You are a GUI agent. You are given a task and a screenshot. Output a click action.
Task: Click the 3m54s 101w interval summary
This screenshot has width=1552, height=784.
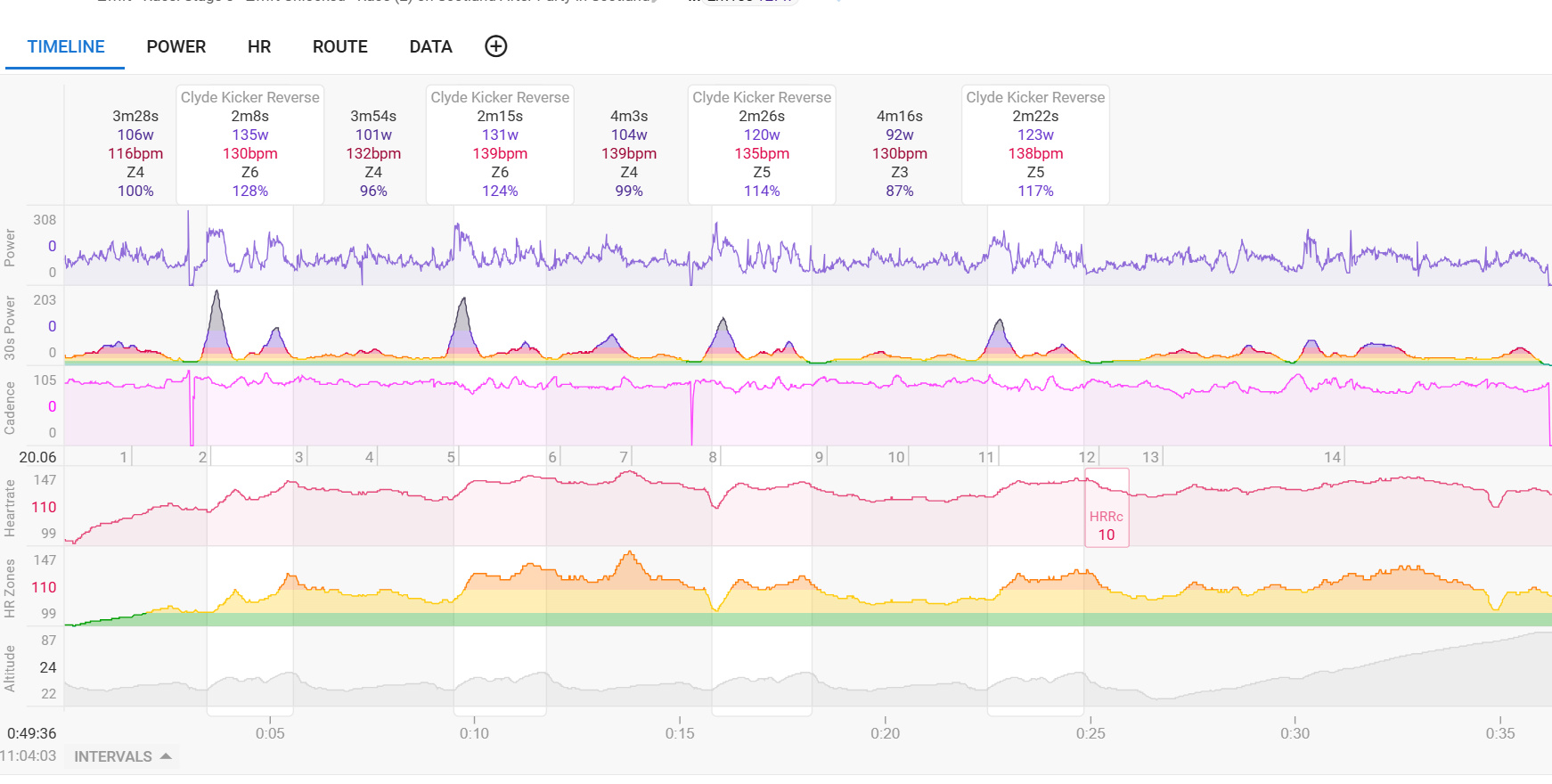[373, 153]
